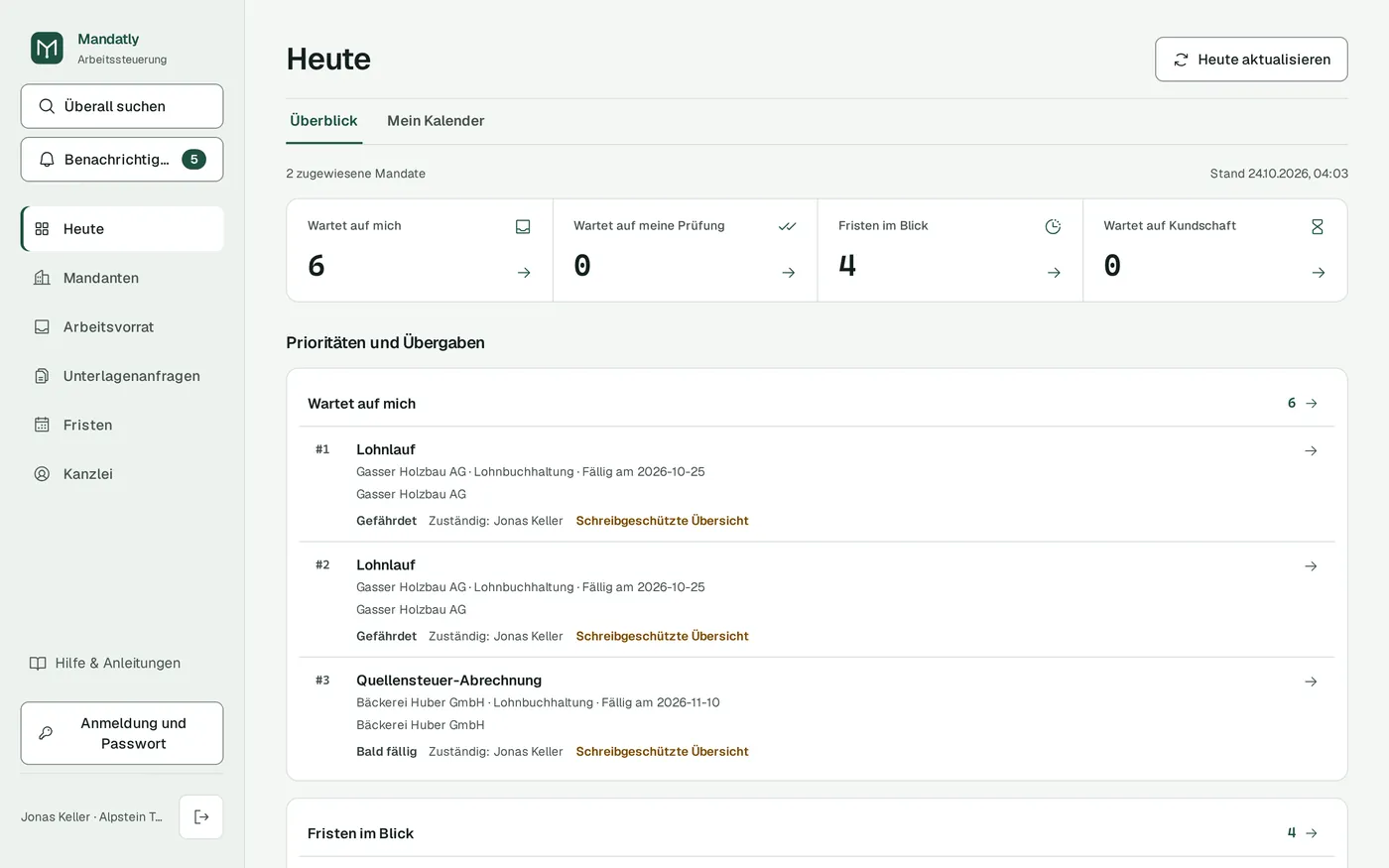Open Kanzlei in the sidebar

122,474
